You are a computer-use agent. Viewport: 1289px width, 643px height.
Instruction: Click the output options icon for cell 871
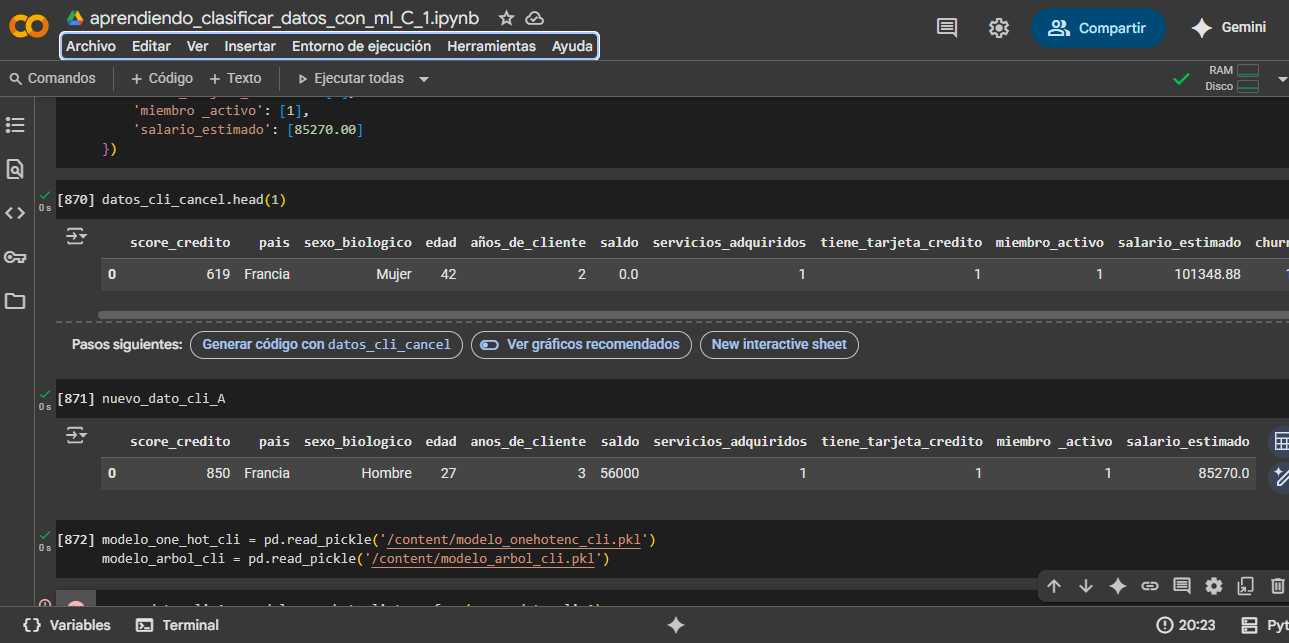(x=77, y=435)
